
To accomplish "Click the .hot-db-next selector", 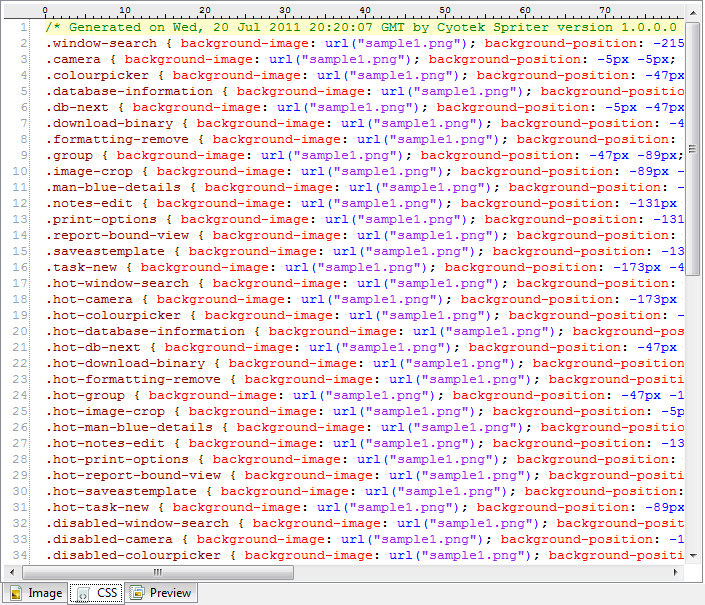I will [x=93, y=347].
